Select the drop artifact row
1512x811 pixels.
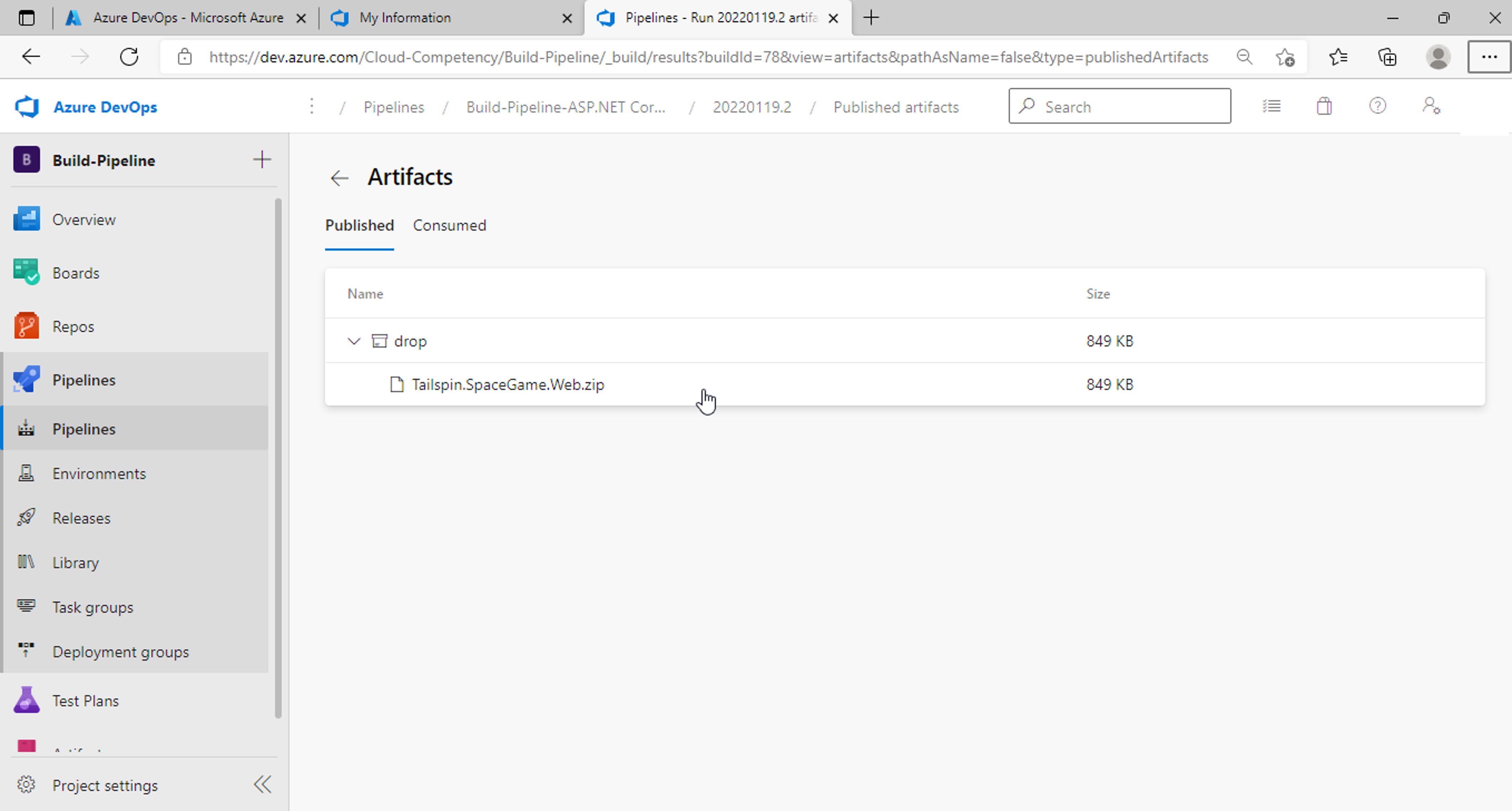pos(905,341)
